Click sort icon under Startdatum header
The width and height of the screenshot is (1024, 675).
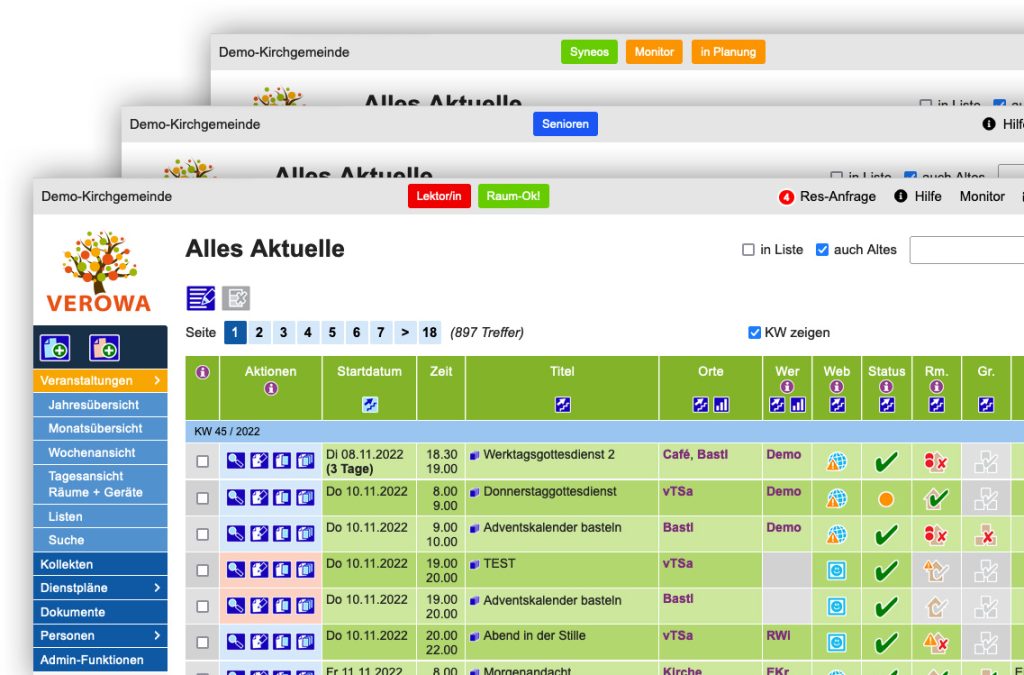pos(370,405)
